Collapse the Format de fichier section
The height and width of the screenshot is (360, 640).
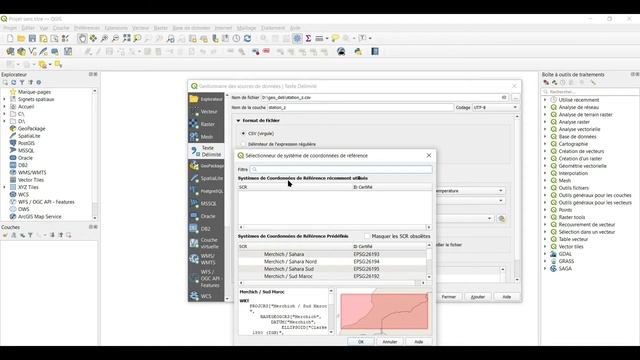(x=238, y=121)
